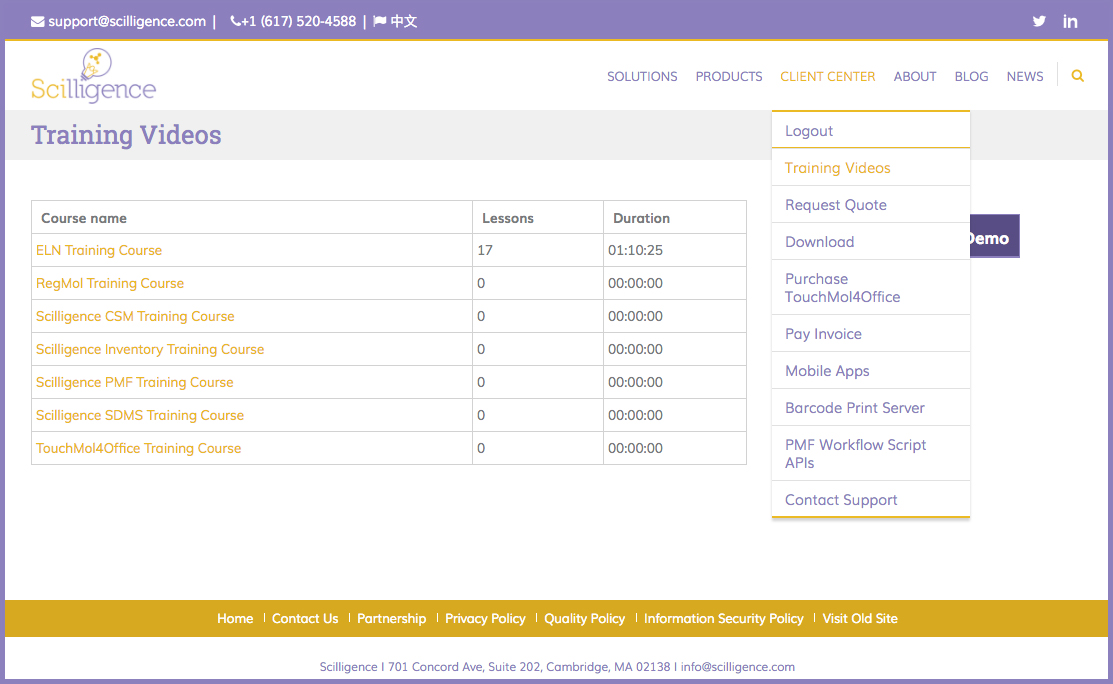Open the PRODUCTS menu
1113x684 pixels.
coord(729,77)
